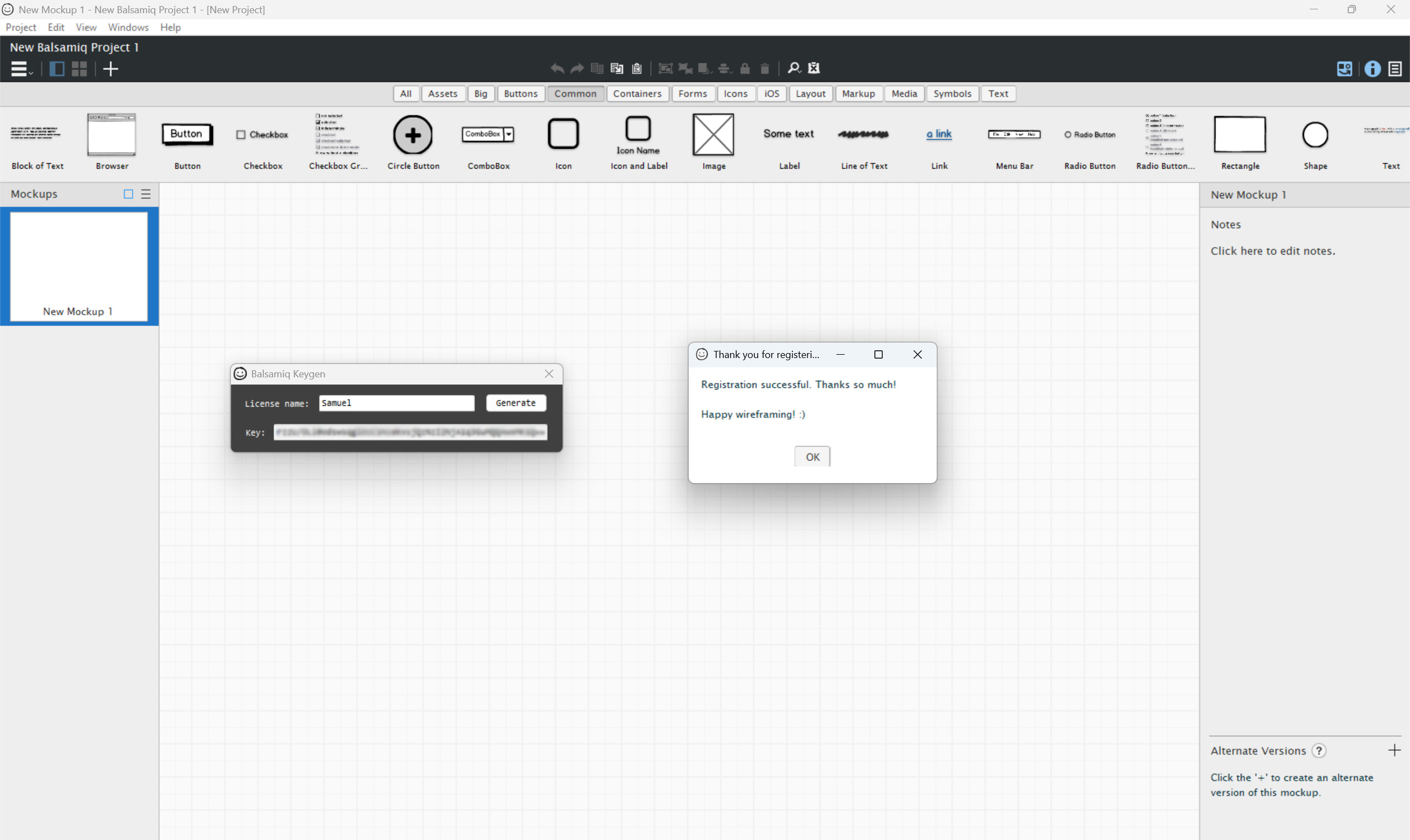
Task: Select the iOS library category
Action: 772,94
